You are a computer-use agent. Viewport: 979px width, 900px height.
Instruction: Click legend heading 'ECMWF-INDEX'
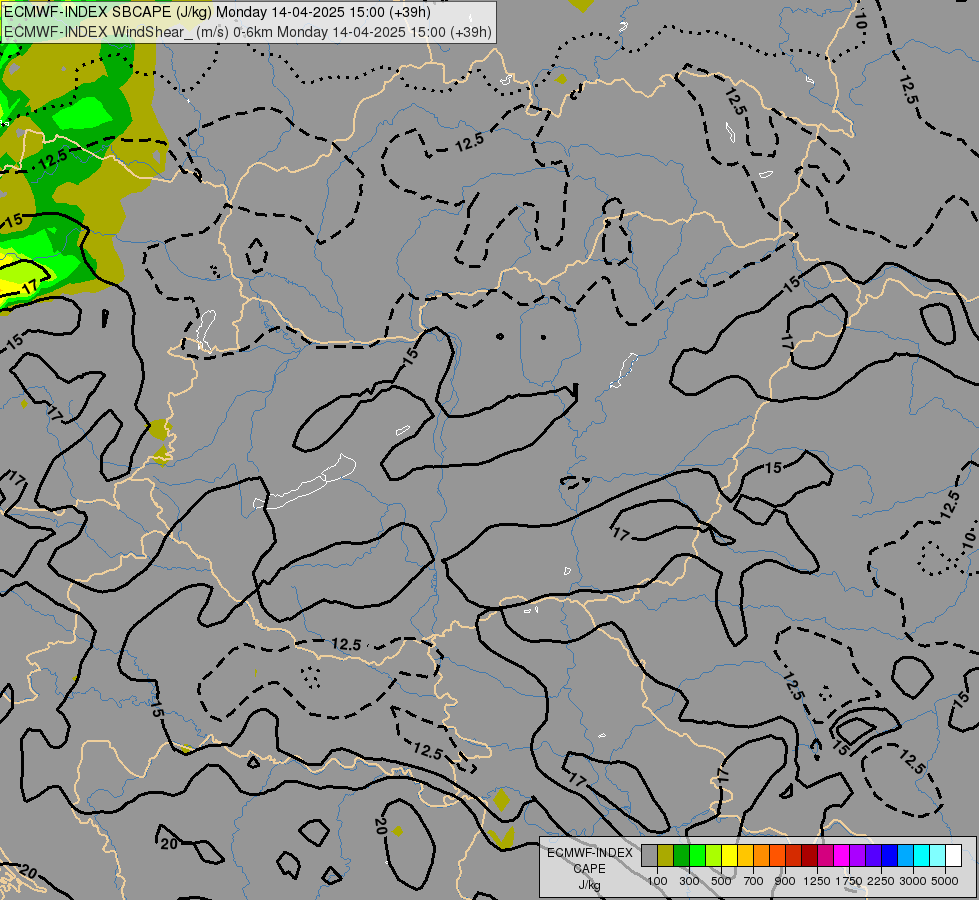[589, 853]
